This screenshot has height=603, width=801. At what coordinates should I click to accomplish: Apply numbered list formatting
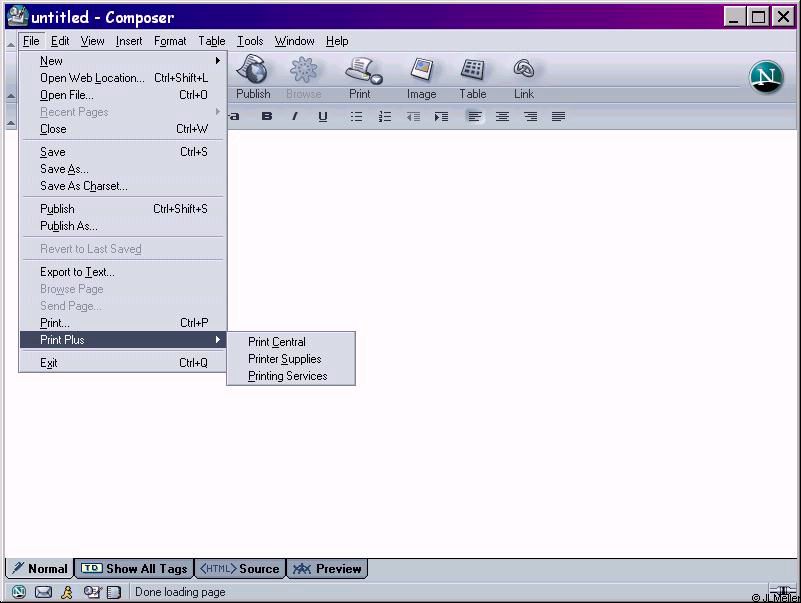click(385, 117)
